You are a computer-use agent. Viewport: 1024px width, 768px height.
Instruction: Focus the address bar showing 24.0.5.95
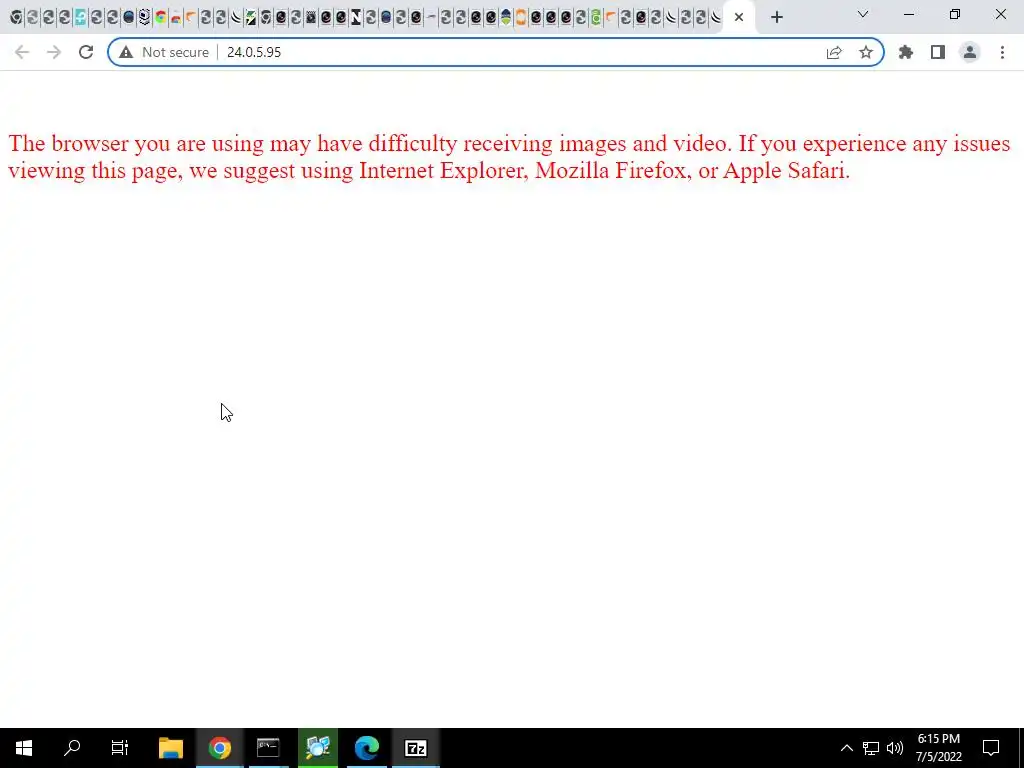496,52
